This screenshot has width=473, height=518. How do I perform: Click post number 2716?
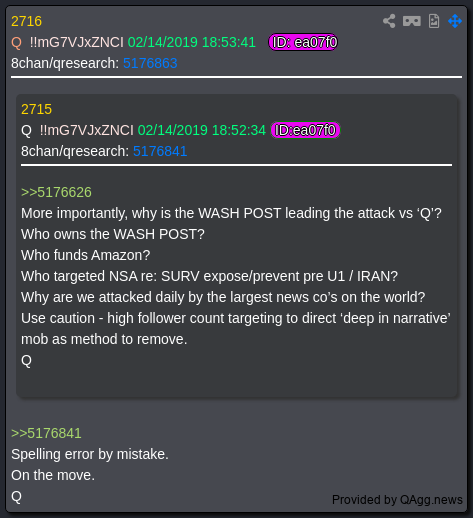(26, 21)
